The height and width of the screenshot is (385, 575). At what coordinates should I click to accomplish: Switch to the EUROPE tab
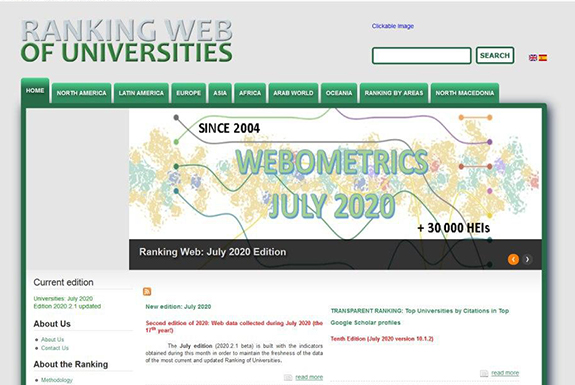coord(188,93)
